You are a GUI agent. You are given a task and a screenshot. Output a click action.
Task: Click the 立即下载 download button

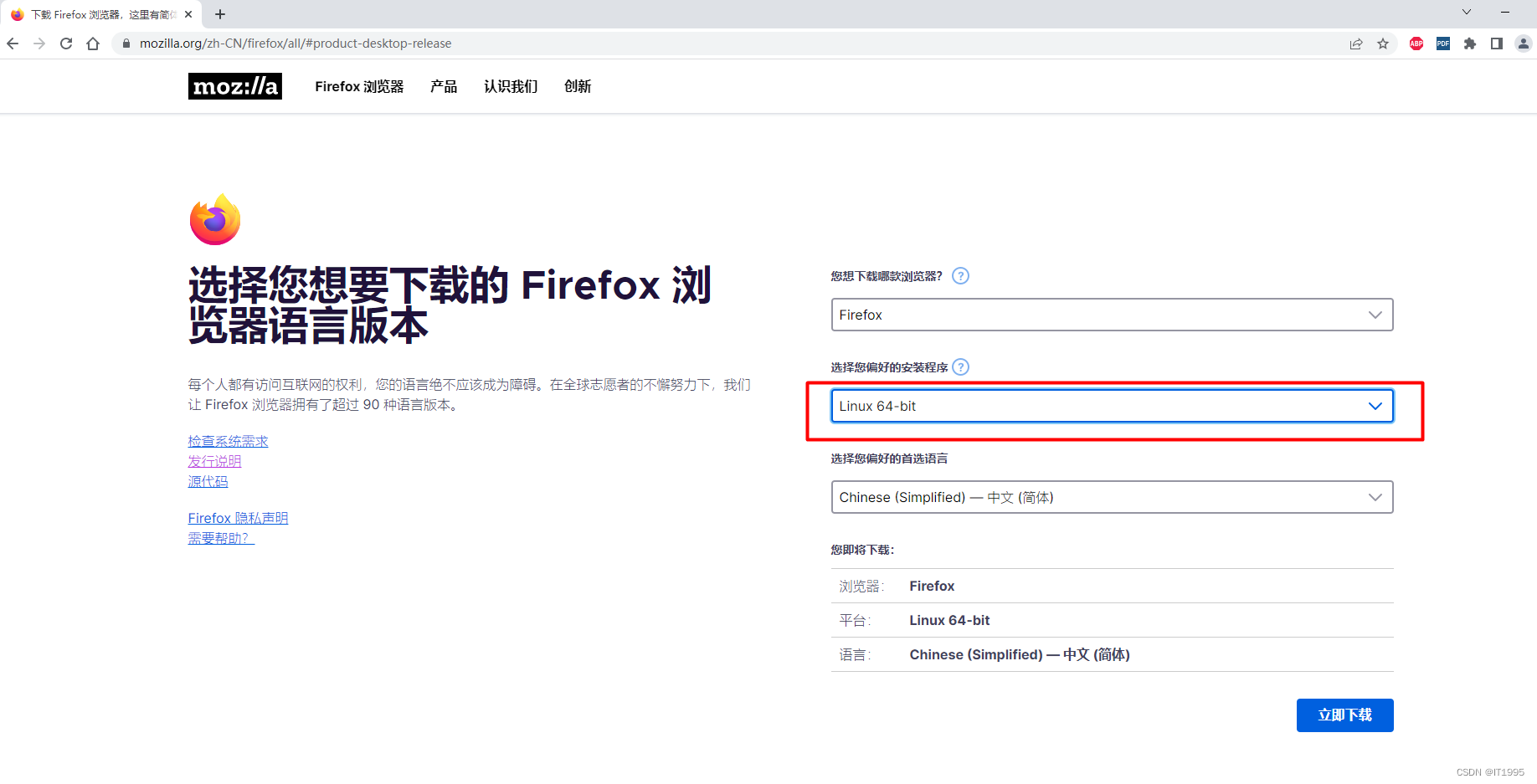1344,715
